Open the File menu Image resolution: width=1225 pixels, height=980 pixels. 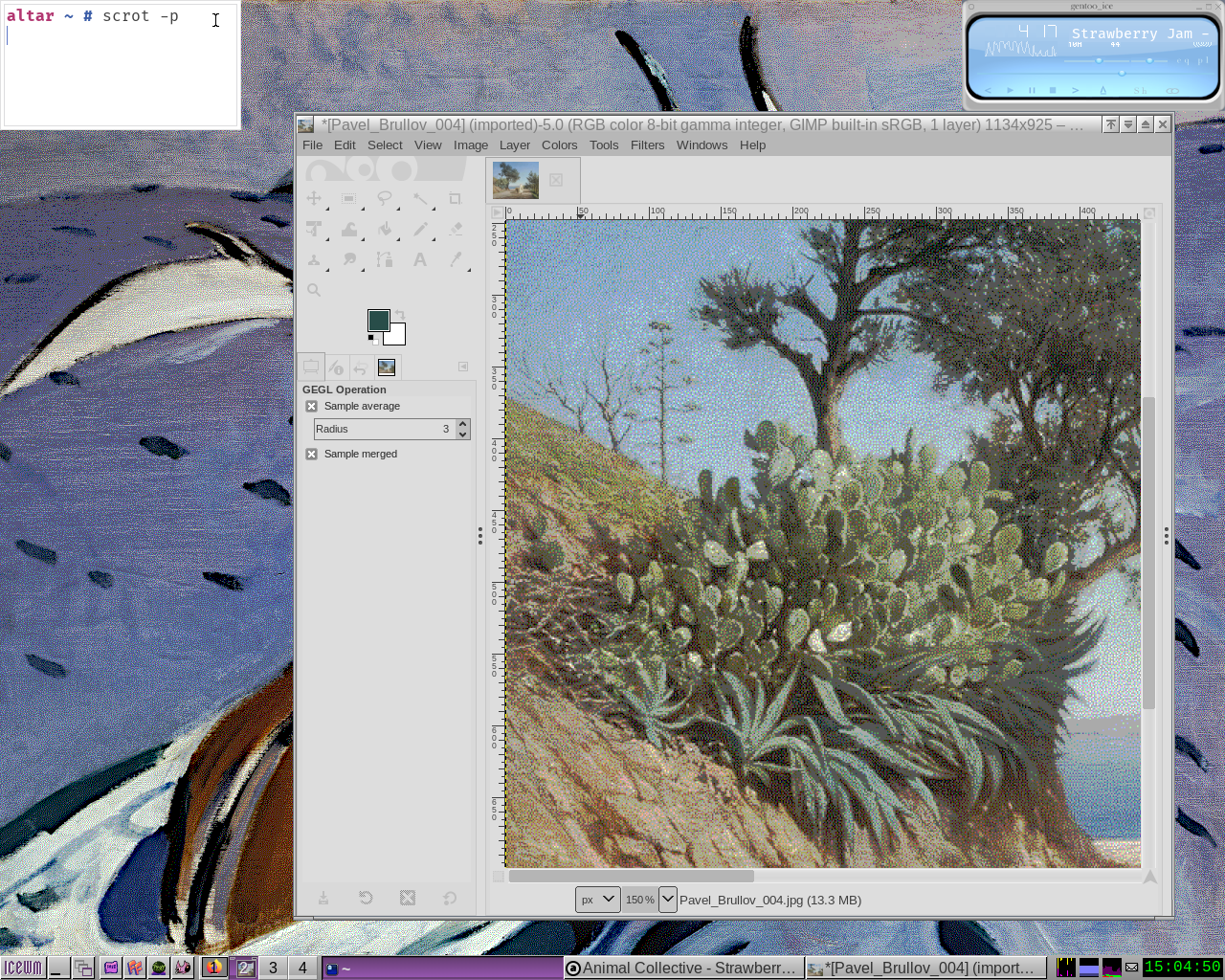(313, 145)
